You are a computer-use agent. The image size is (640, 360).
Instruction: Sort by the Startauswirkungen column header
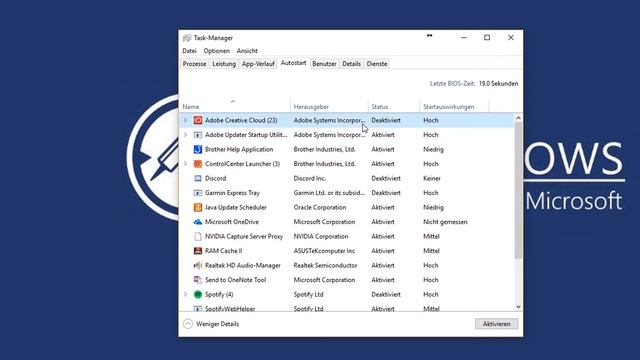[449, 107]
